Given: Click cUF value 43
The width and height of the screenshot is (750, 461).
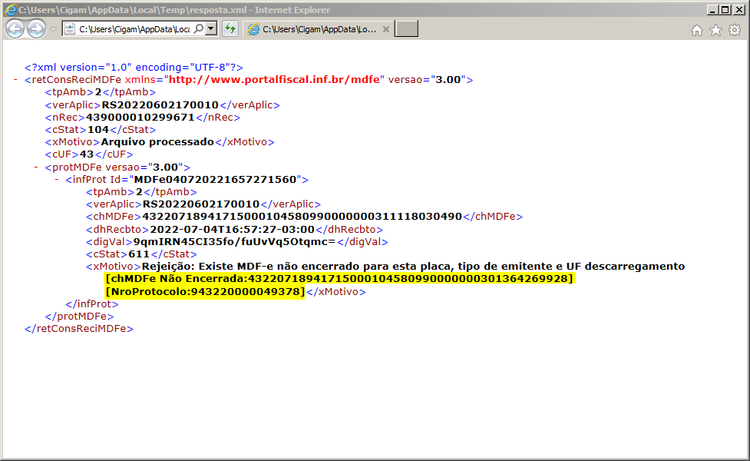Looking at the screenshot, I should tap(87, 154).
